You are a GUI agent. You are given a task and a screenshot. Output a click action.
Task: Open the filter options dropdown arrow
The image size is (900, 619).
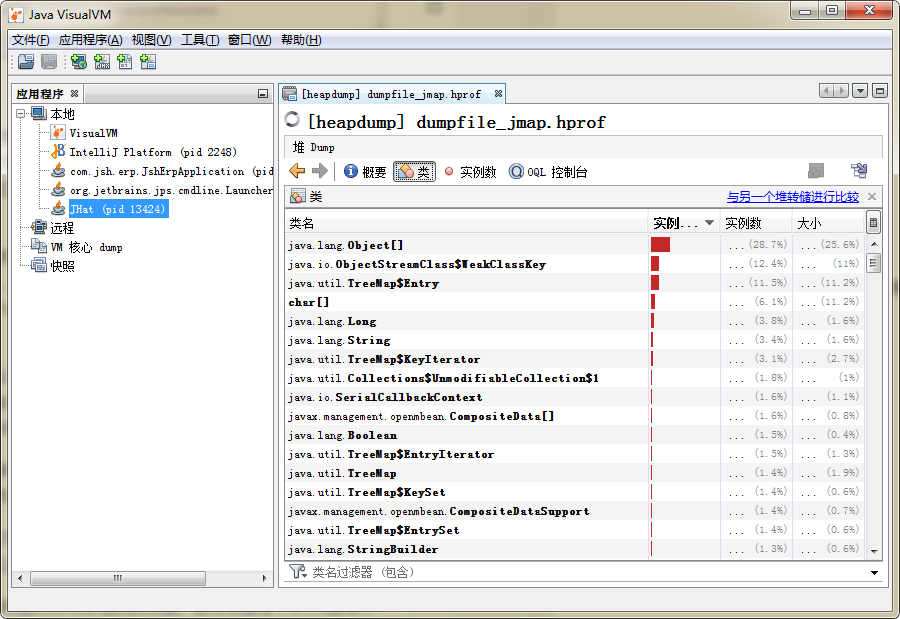[x=874, y=572]
